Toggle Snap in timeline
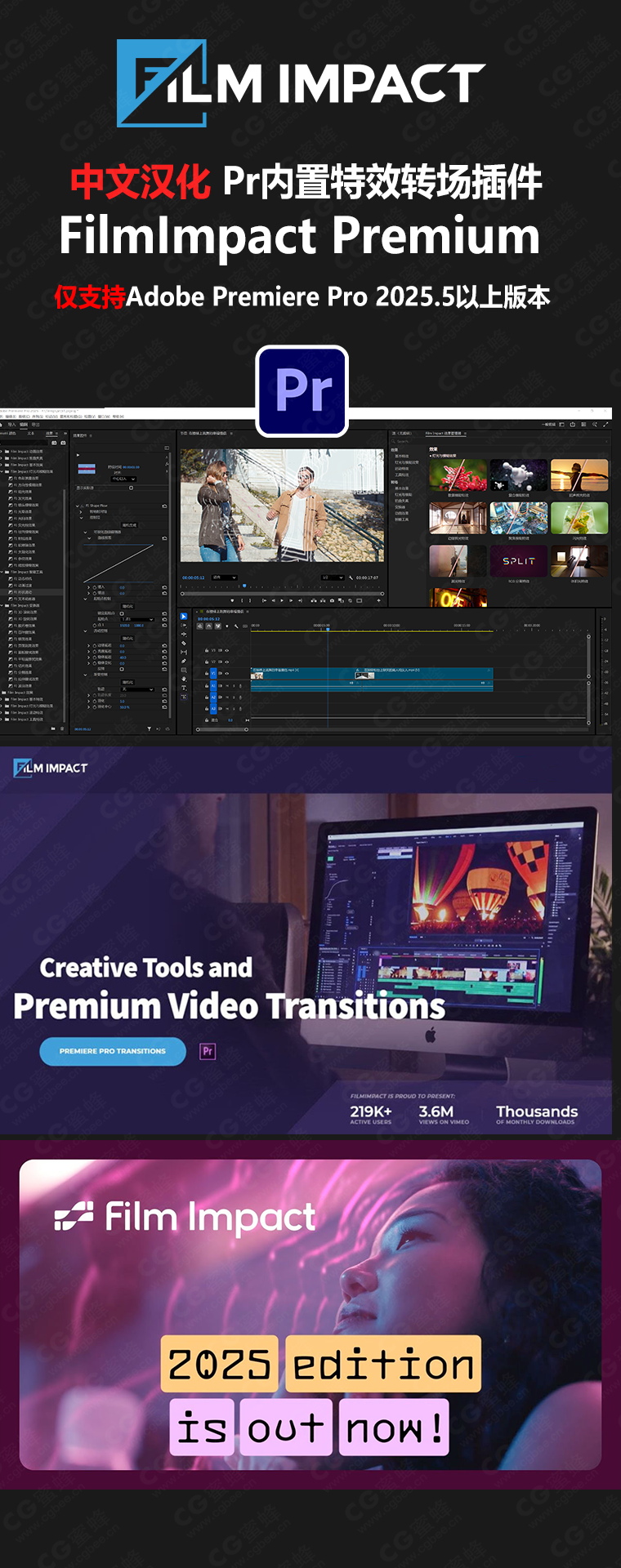621x1568 pixels. (x=208, y=626)
